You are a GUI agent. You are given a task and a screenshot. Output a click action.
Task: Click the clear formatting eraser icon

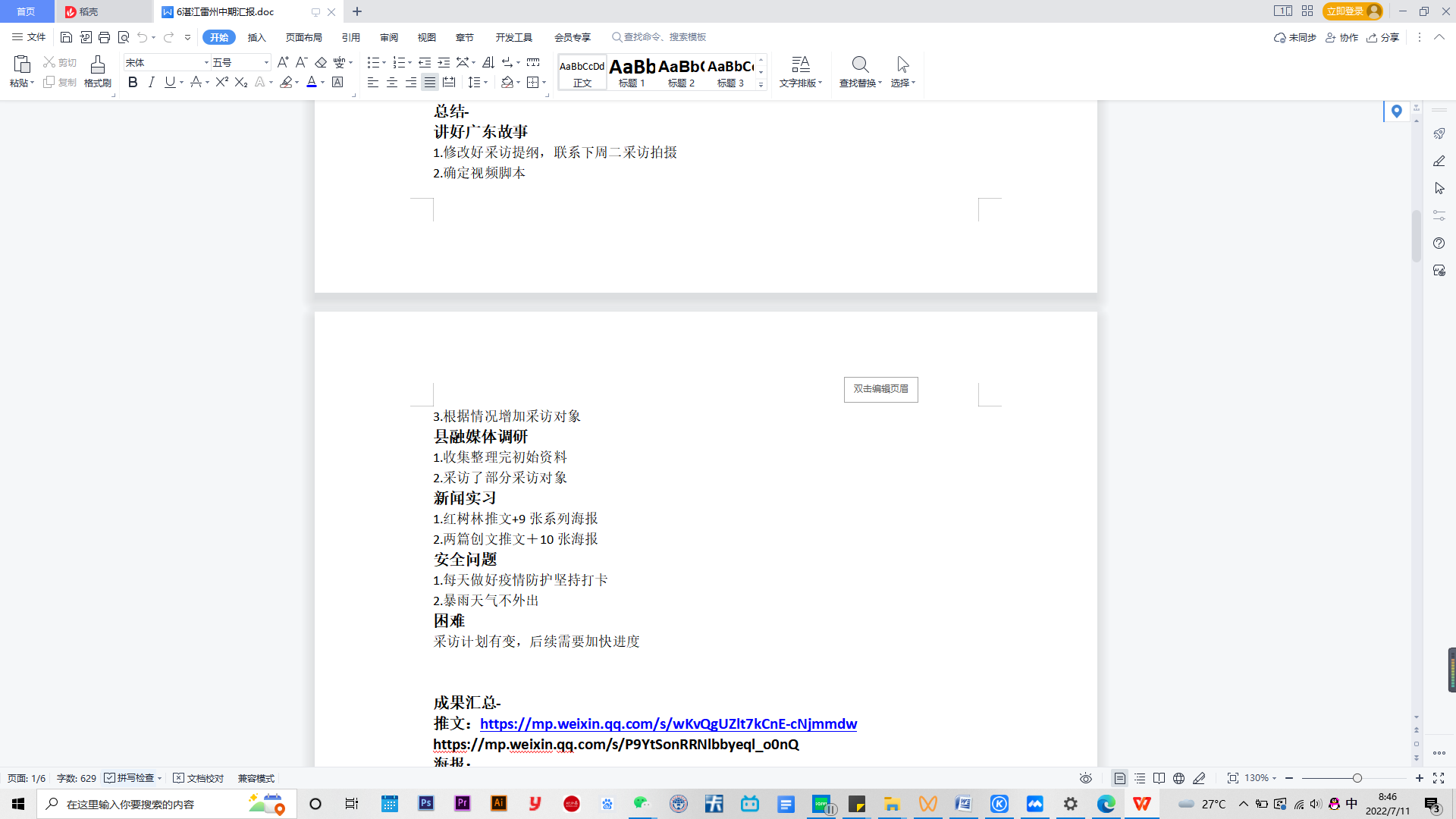pyautogui.click(x=321, y=62)
